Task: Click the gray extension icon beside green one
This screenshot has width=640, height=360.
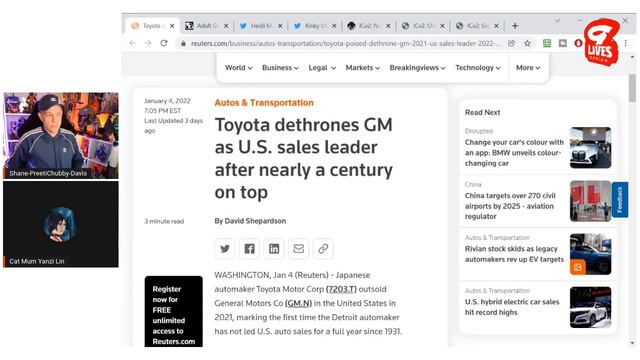Action: click(x=563, y=43)
